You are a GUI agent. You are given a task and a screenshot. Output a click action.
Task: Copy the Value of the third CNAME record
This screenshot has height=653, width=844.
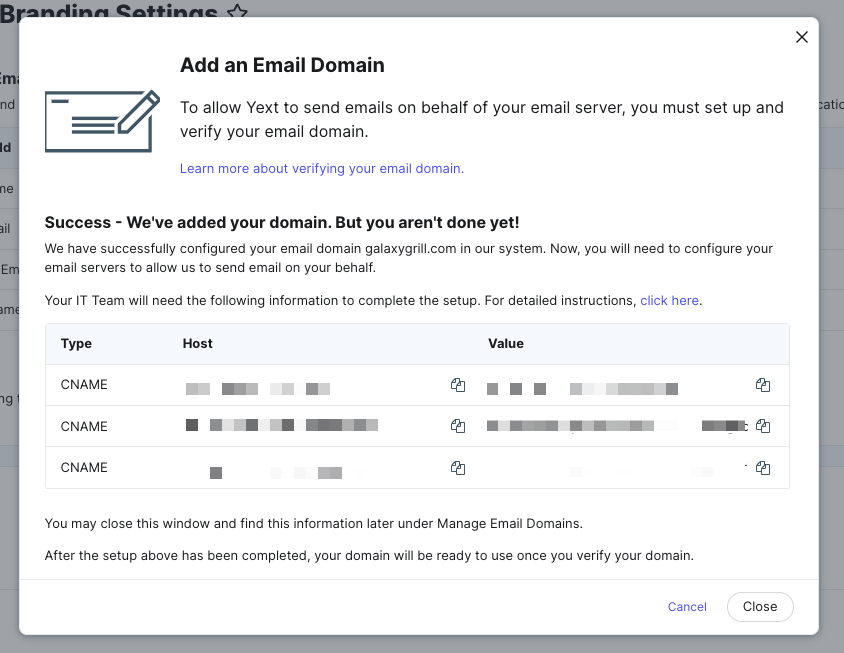click(763, 468)
